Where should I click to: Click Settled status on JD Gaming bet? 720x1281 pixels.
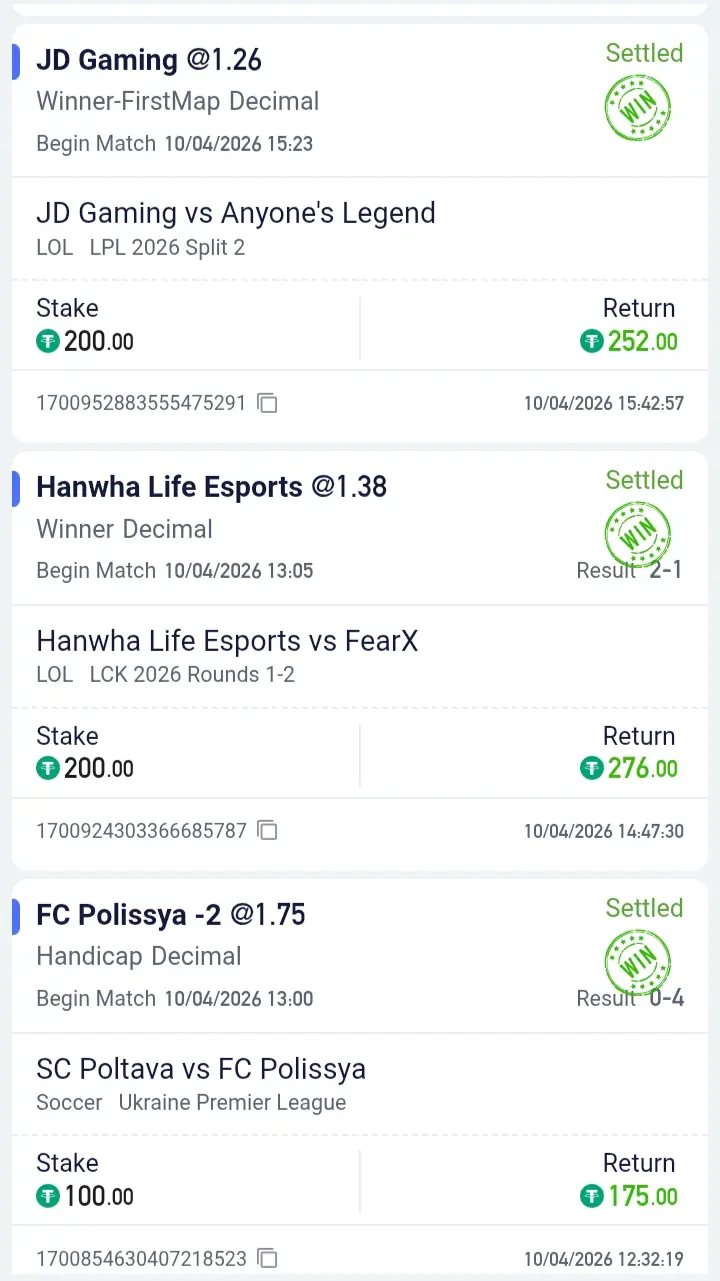pos(644,53)
